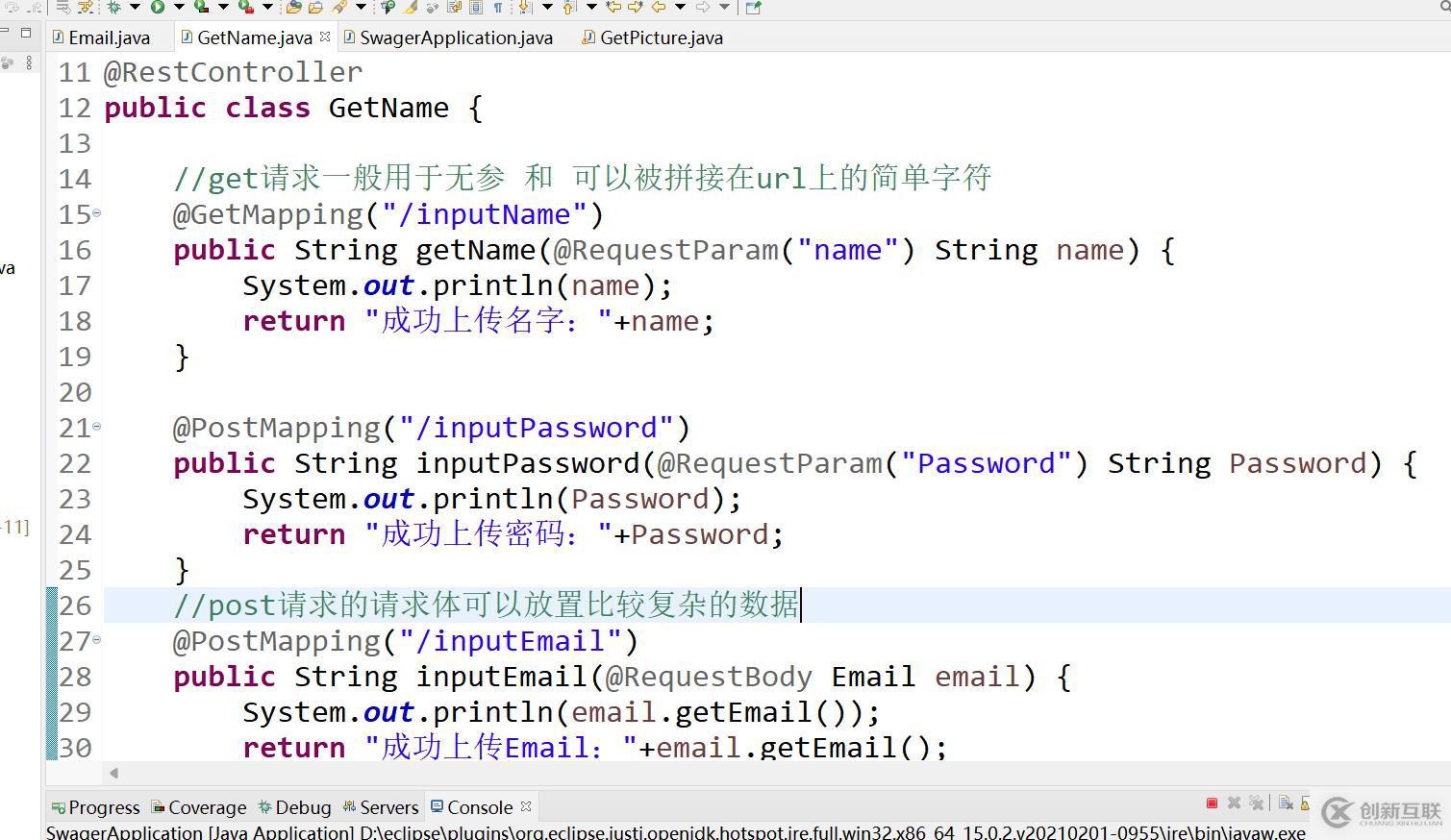Open the SwagerApplication.java editor tab
Viewport: 1451px width, 840px height.
point(448,37)
